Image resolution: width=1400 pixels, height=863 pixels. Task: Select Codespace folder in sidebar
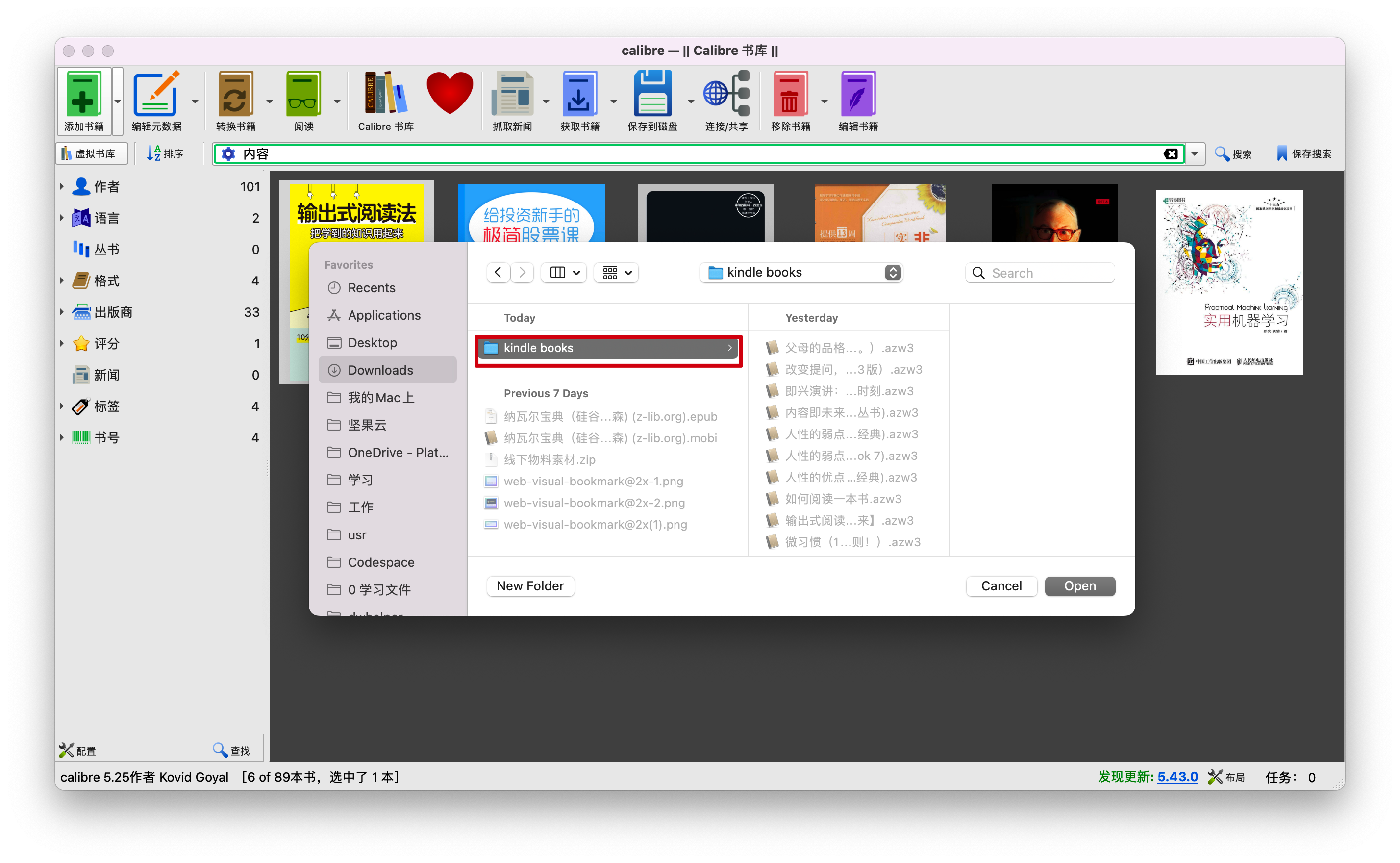(x=388, y=562)
